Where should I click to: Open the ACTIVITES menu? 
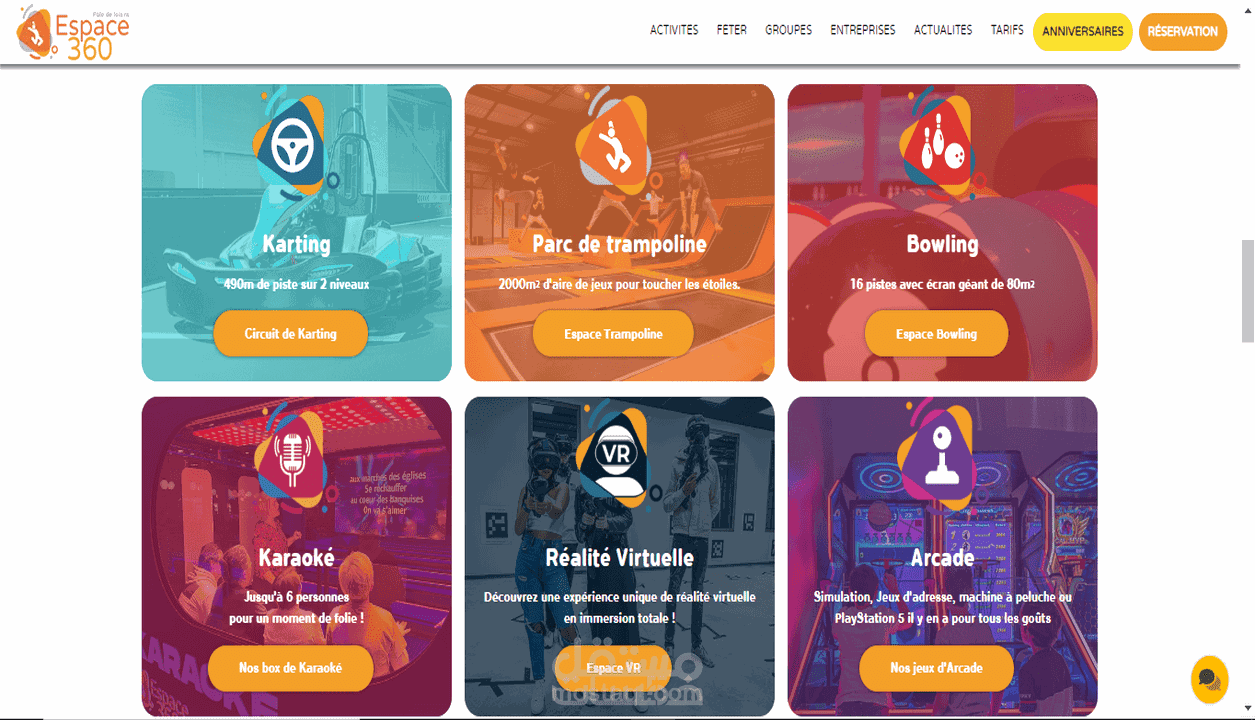coord(674,30)
